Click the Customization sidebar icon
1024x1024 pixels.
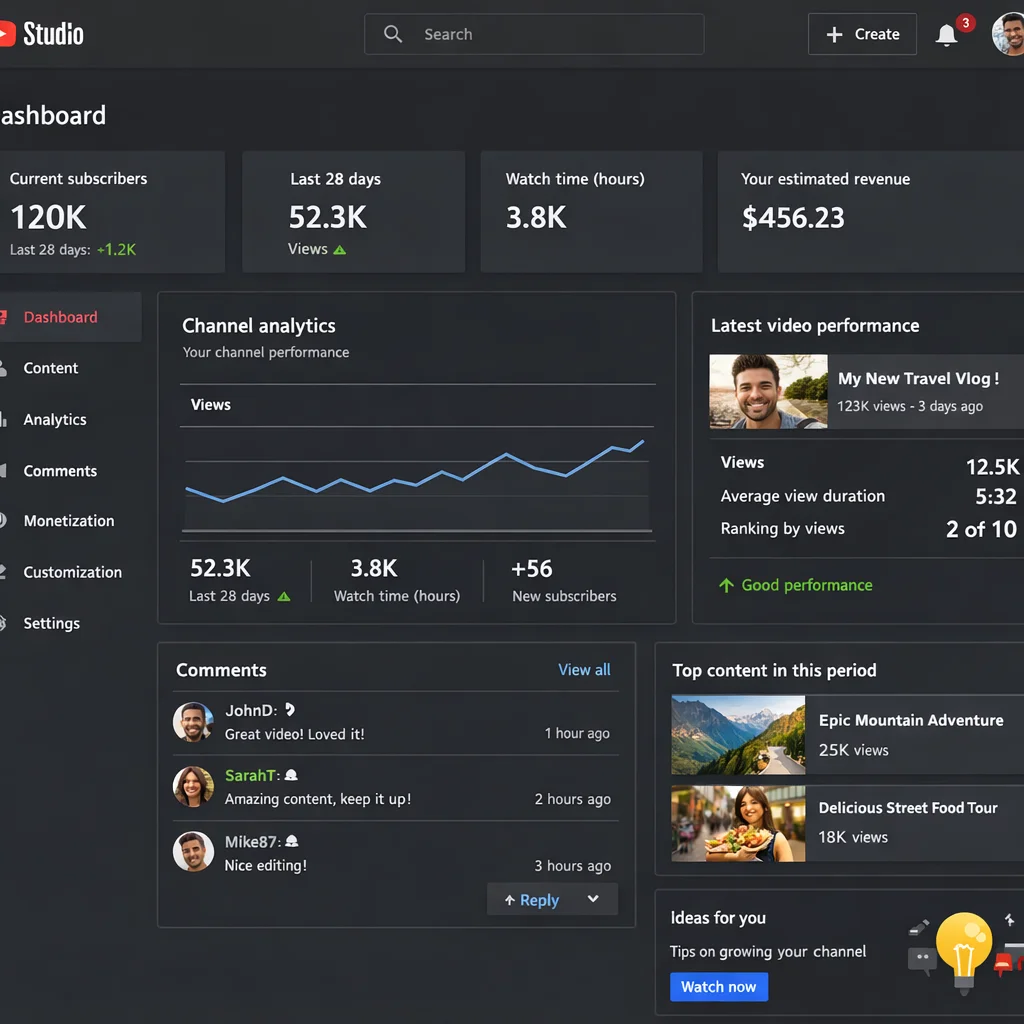point(4,572)
